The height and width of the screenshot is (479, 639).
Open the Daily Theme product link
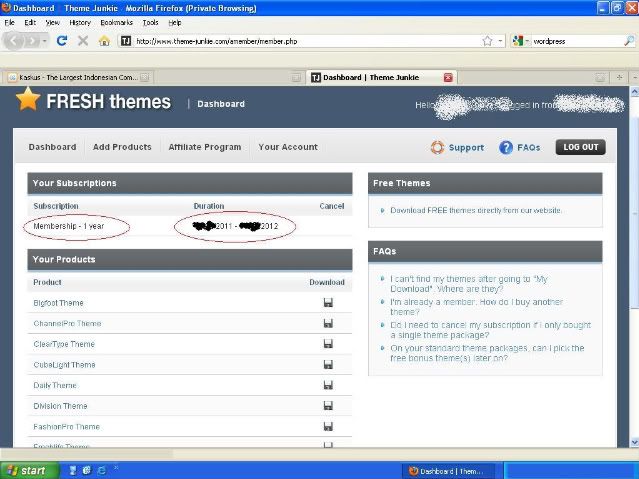coord(55,385)
